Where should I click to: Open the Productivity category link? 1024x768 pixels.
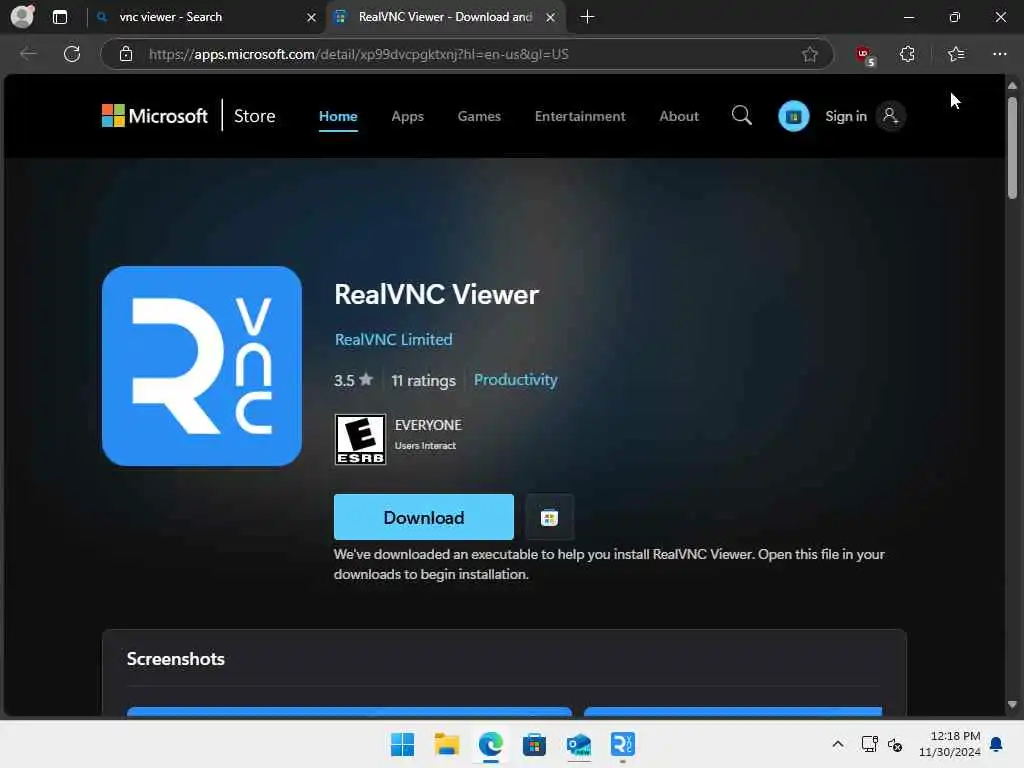click(x=515, y=380)
